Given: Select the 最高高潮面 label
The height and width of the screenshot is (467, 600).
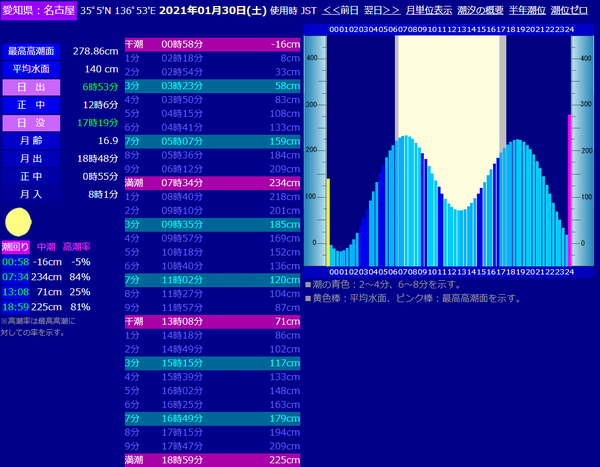Looking at the screenshot, I should point(31,51).
